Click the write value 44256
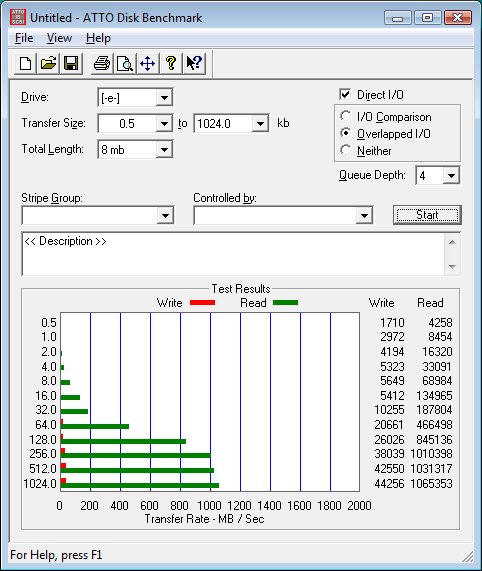Screen dimensions: 482x571 click(389, 484)
